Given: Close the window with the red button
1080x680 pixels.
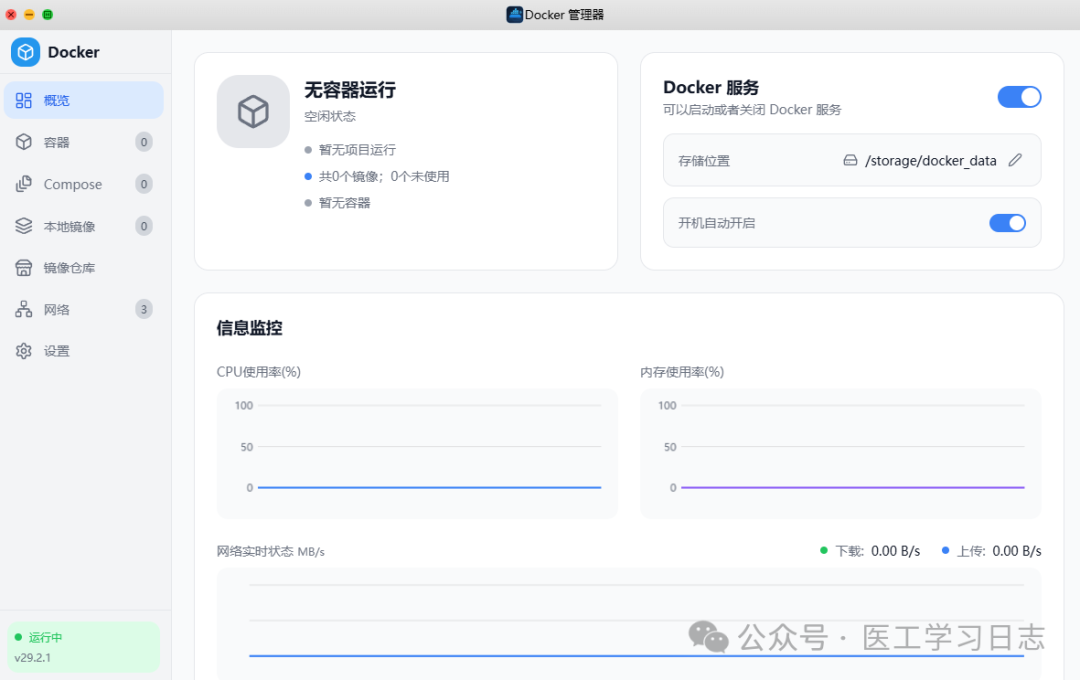Looking at the screenshot, I should (11, 14).
